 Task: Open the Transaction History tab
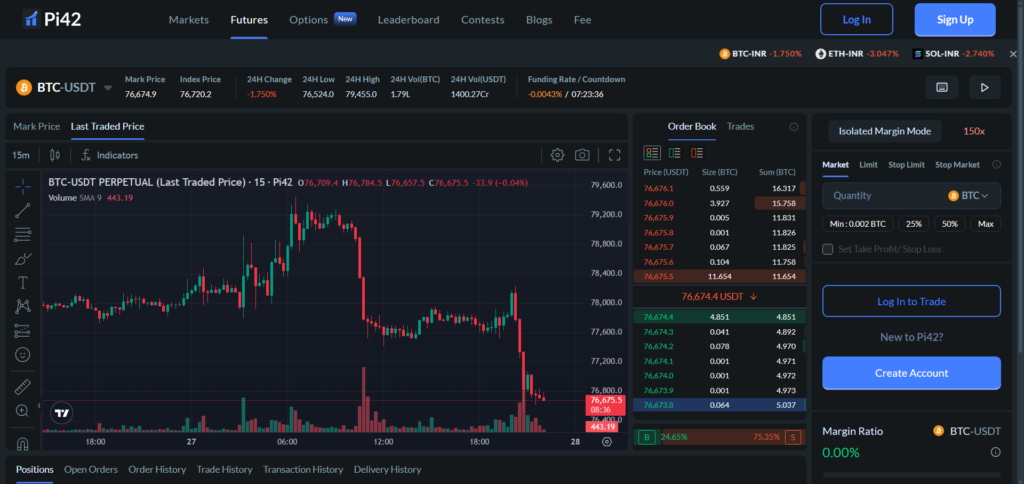(303, 469)
